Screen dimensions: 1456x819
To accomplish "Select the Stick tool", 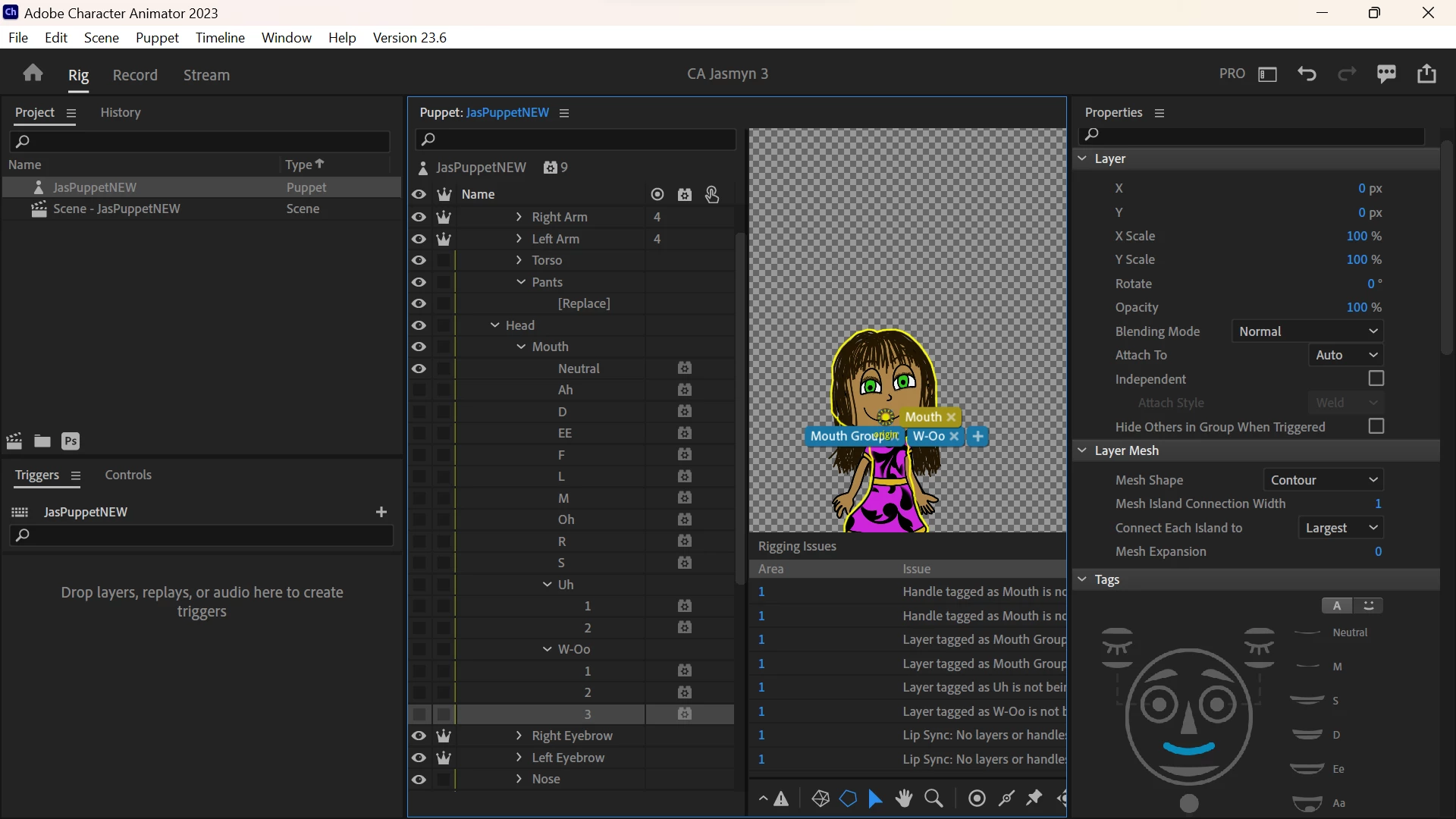I will click(1006, 799).
